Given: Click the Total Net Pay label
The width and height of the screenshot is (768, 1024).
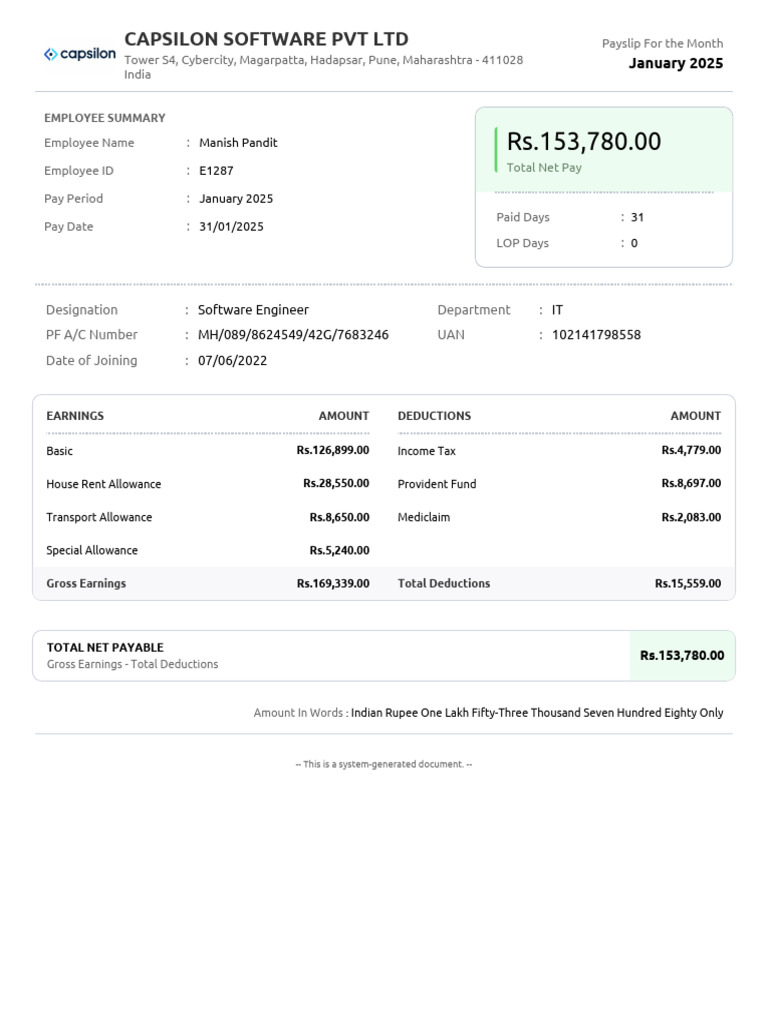Looking at the screenshot, I should coord(544,168).
